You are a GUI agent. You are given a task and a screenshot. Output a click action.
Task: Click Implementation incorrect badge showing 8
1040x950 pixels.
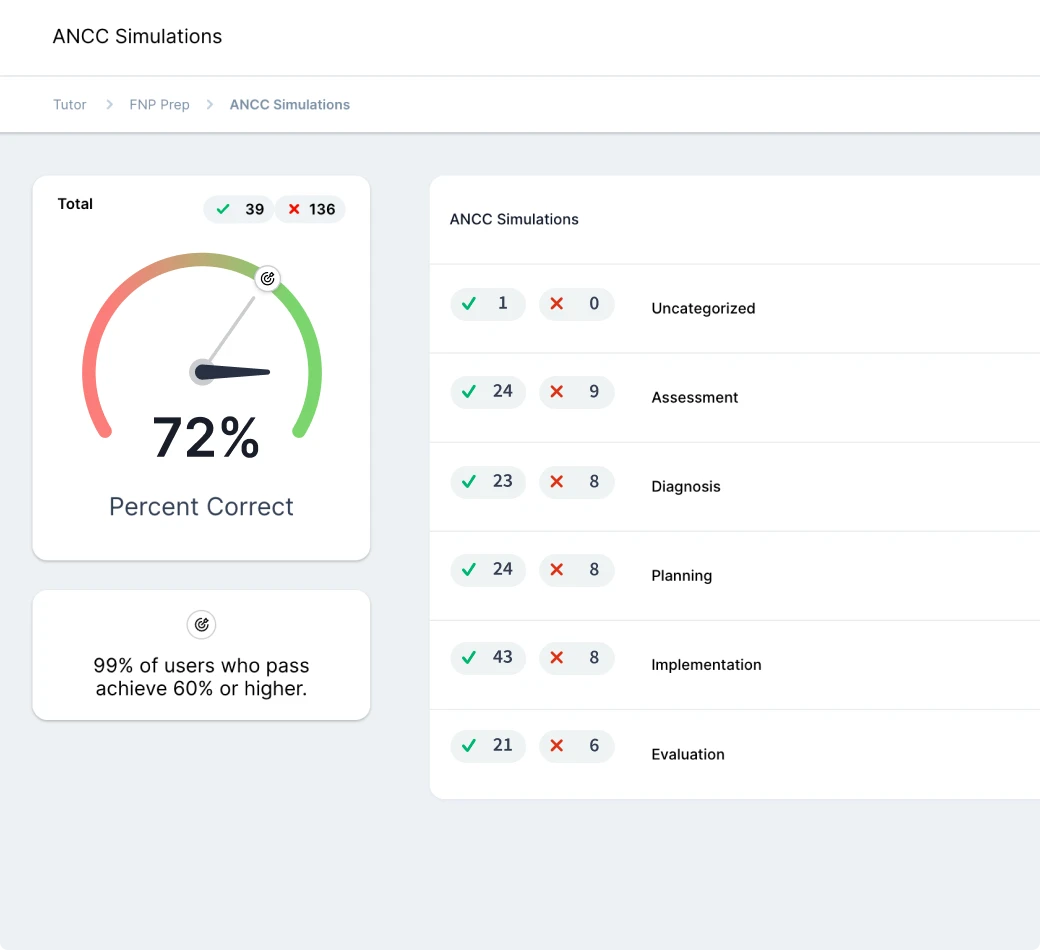576,658
